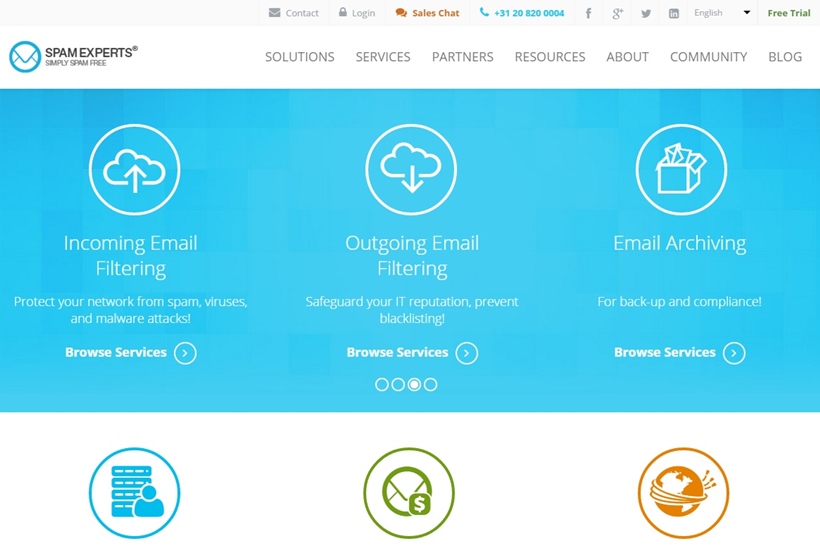820x548 pixels.
Task: Open the Services navigation menu
Action: click(x=383, y=57)
